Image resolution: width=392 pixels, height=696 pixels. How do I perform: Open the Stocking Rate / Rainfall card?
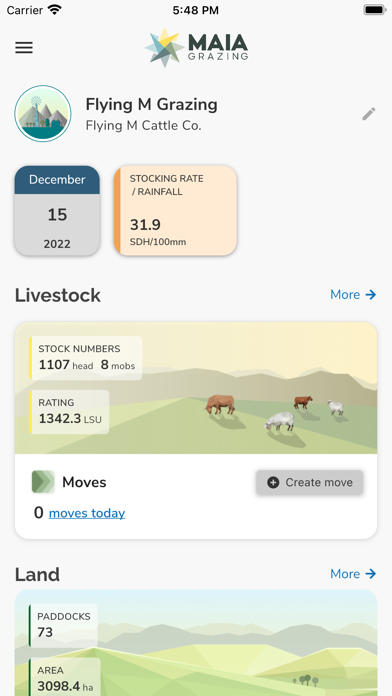[175, 211]
